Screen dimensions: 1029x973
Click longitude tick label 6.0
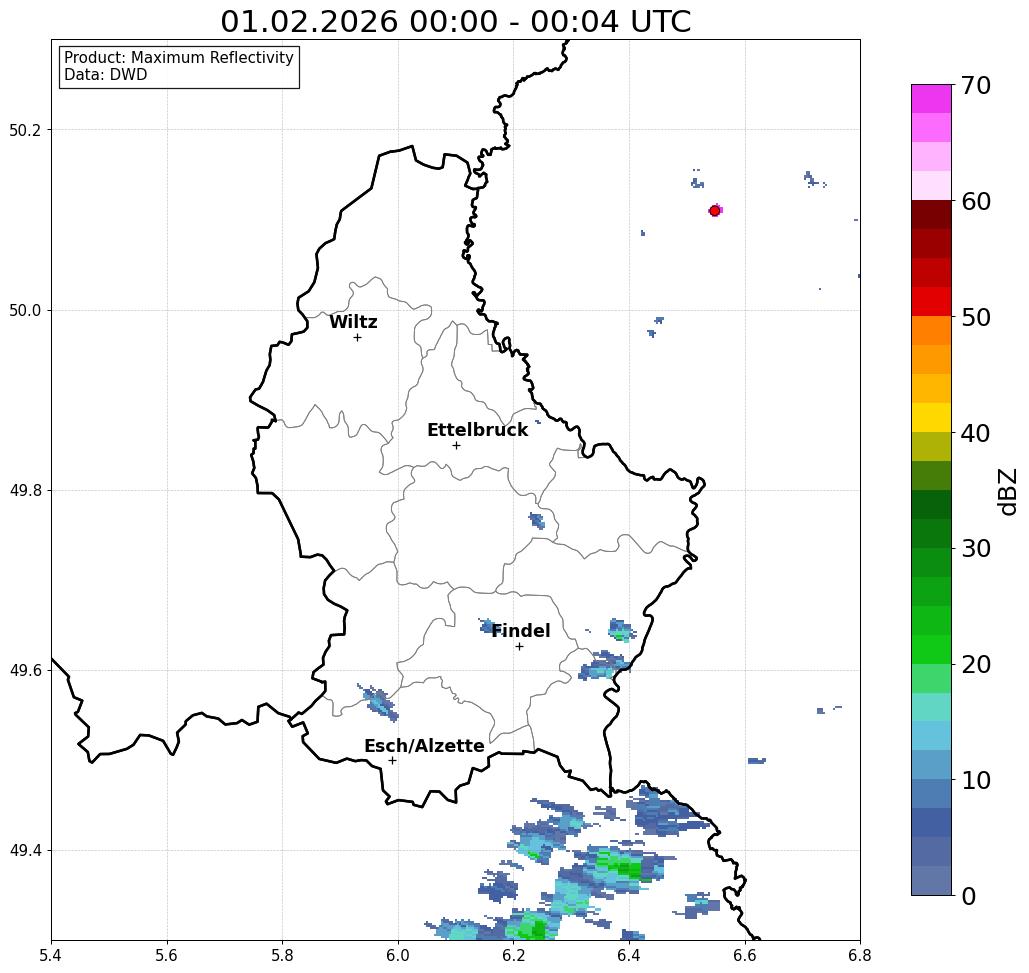[398, 955]
